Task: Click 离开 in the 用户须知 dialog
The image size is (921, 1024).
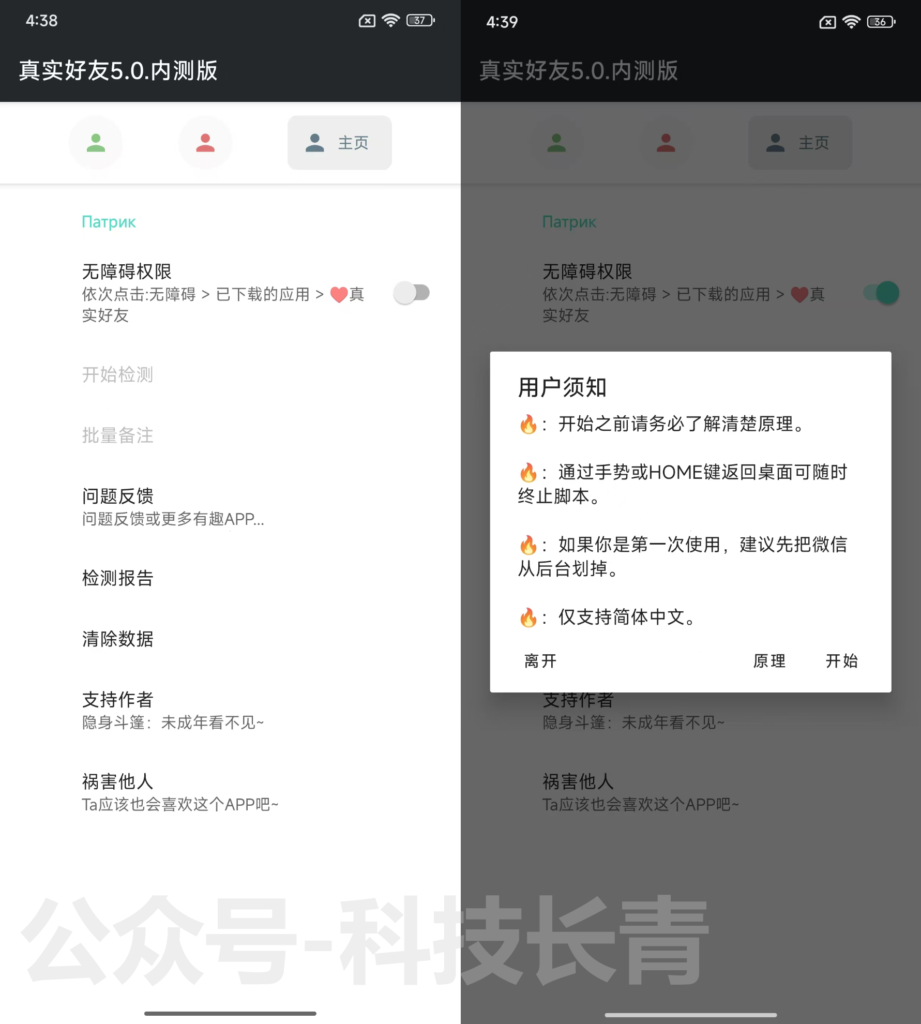Action: pos(540,661)
